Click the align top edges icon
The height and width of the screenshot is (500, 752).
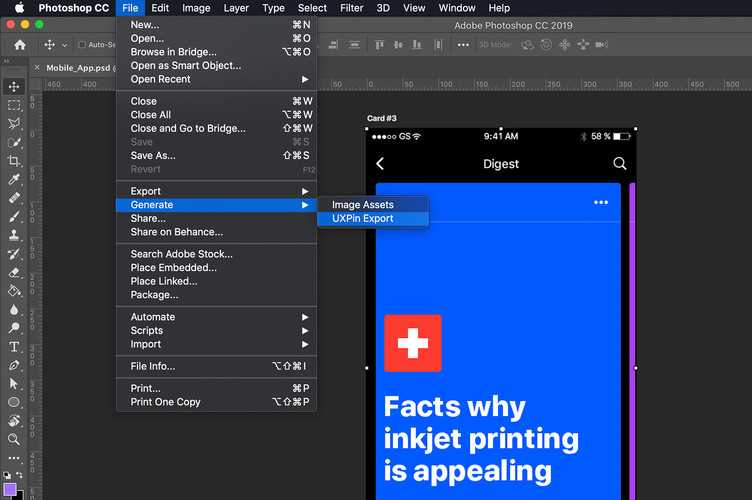coord(379,45)
